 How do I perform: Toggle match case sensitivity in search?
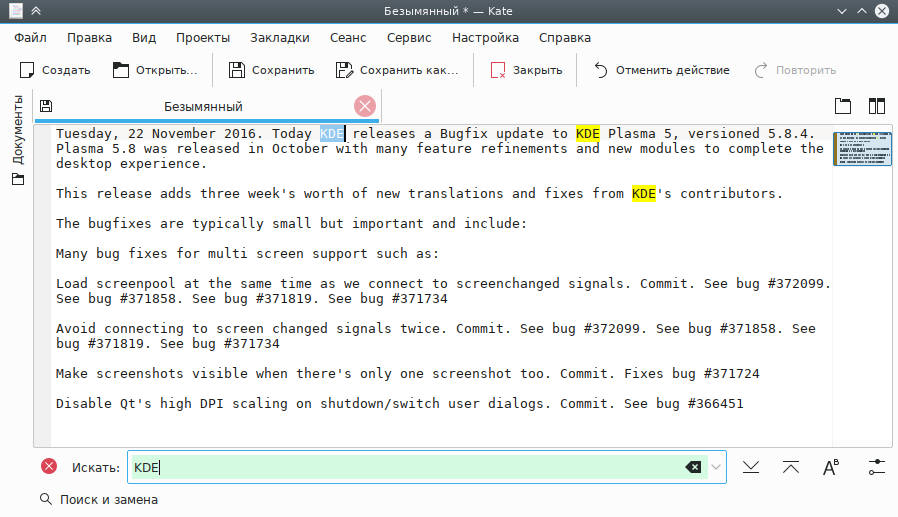coord(830,467)
